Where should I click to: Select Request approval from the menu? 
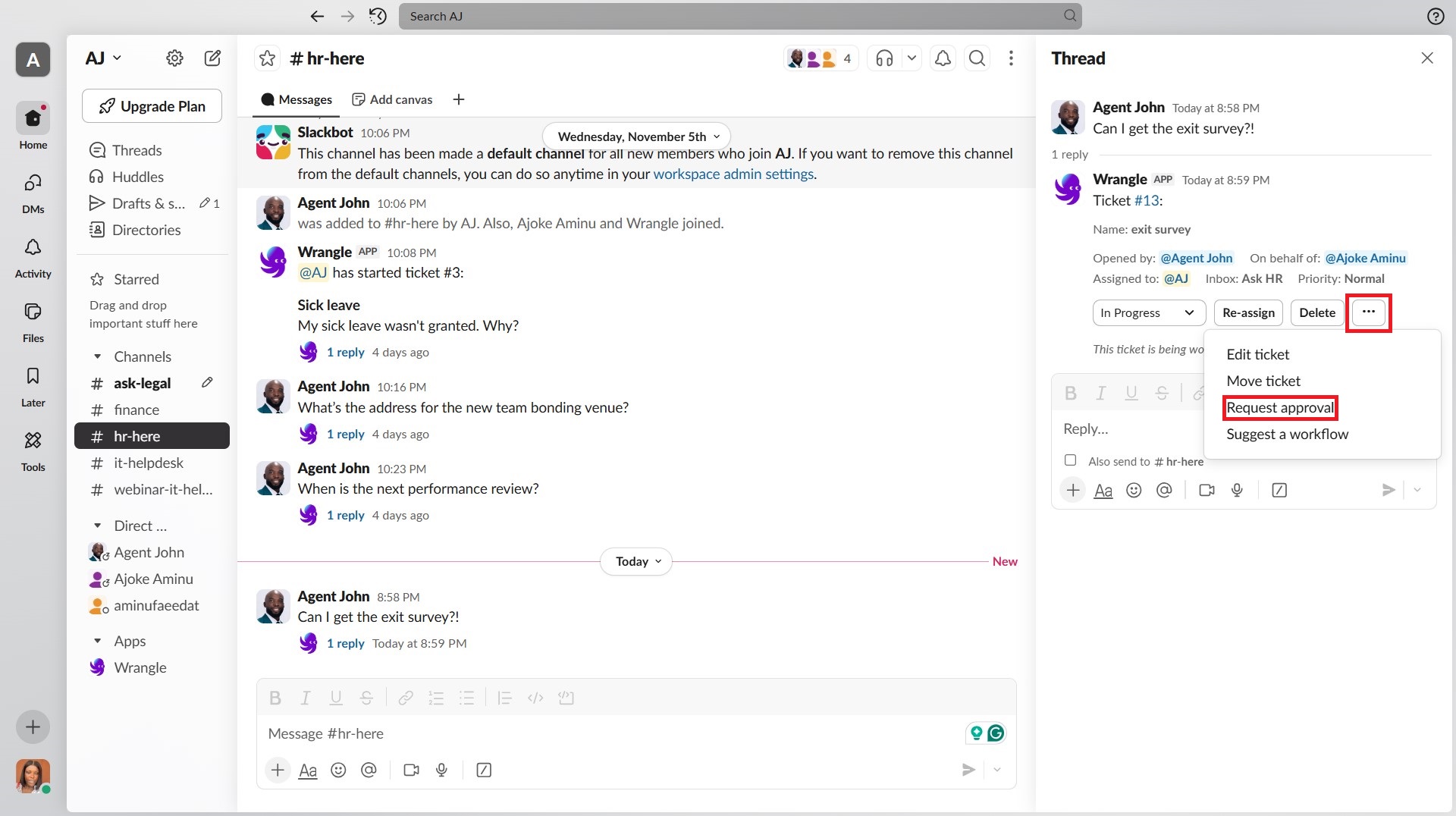coord(1280,408)
